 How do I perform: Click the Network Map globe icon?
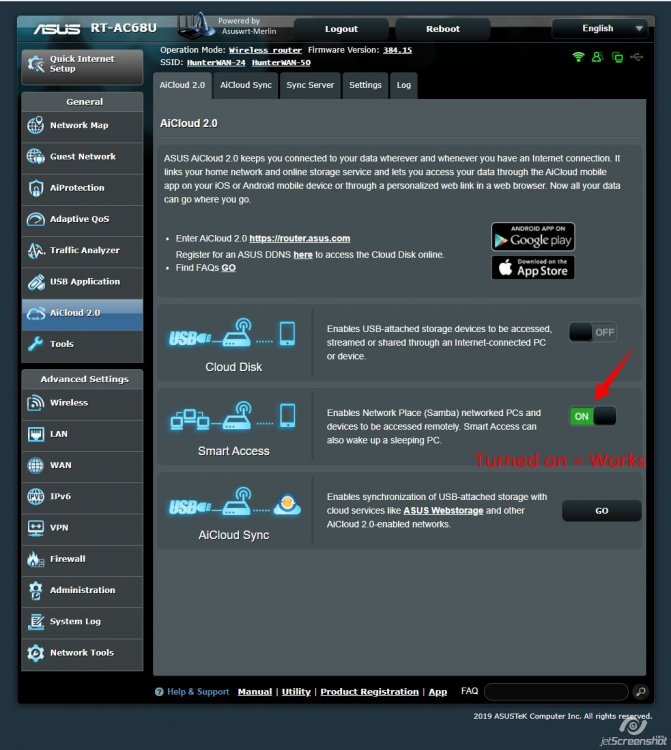[x=36, y=125]
